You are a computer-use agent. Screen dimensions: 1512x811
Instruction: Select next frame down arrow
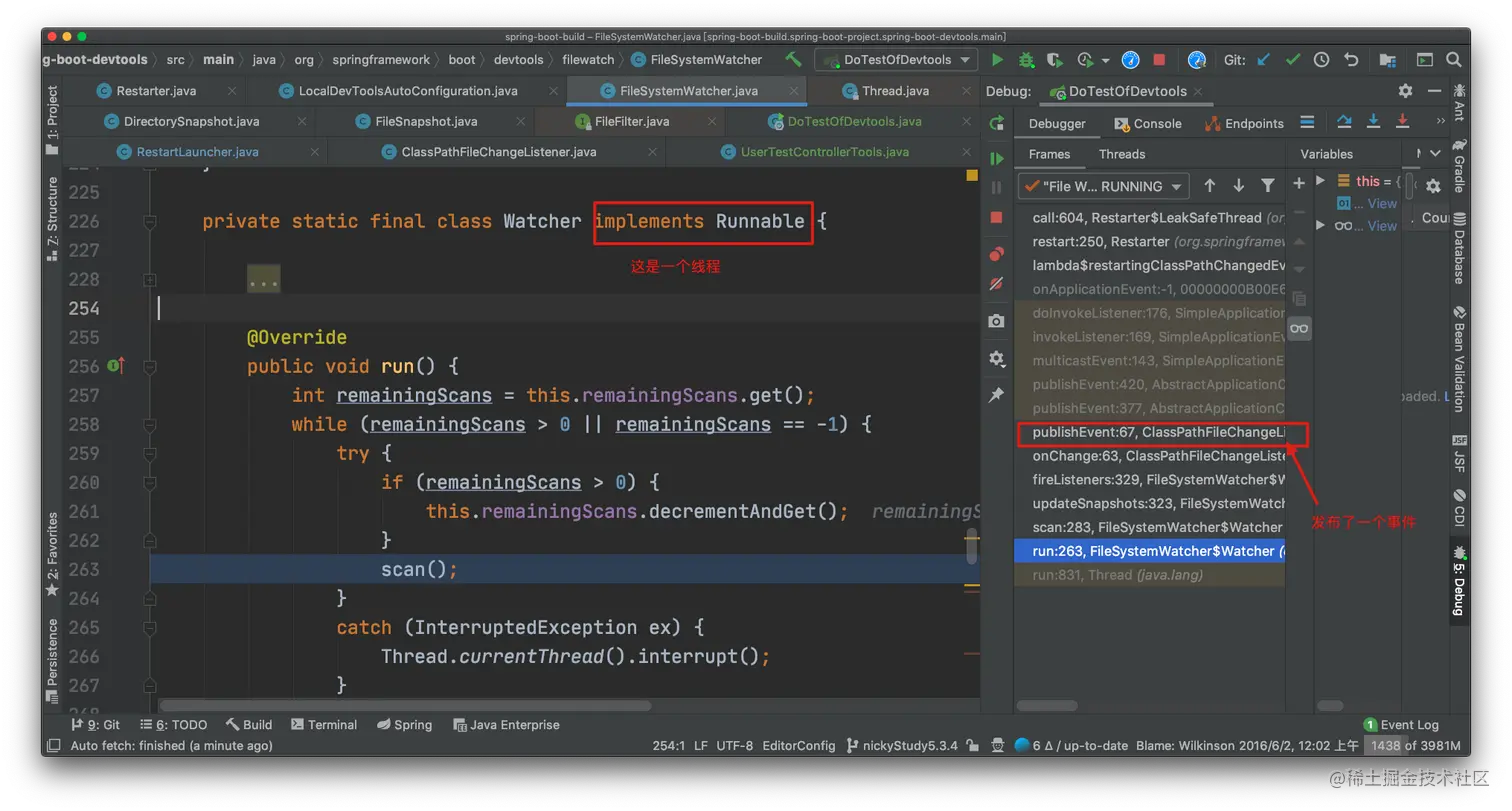1239,186
